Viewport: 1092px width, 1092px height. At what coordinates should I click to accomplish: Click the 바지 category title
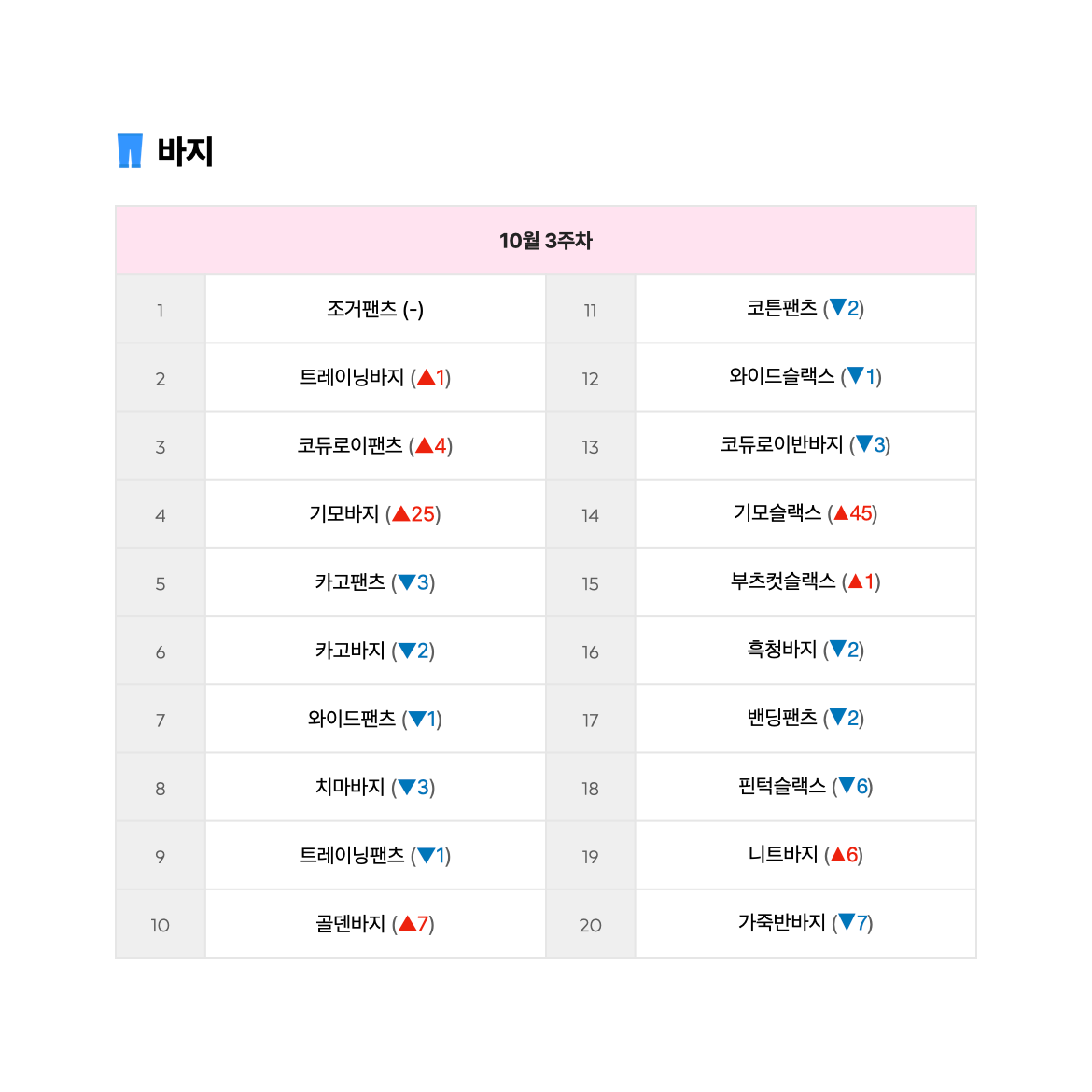[x=185, y=151]
